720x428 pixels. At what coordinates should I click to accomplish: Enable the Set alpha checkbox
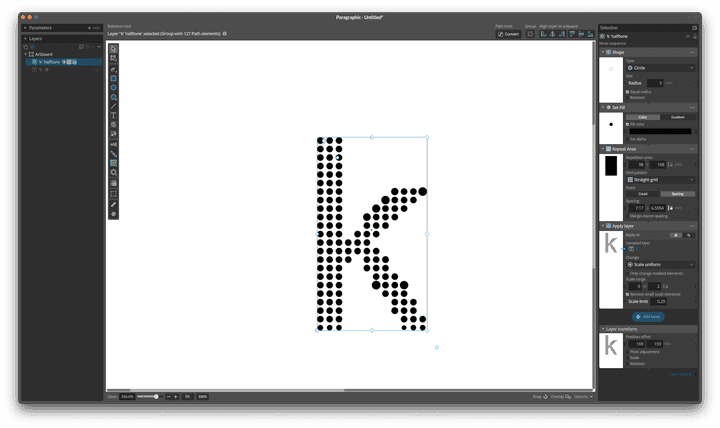[x=627, y=139]
